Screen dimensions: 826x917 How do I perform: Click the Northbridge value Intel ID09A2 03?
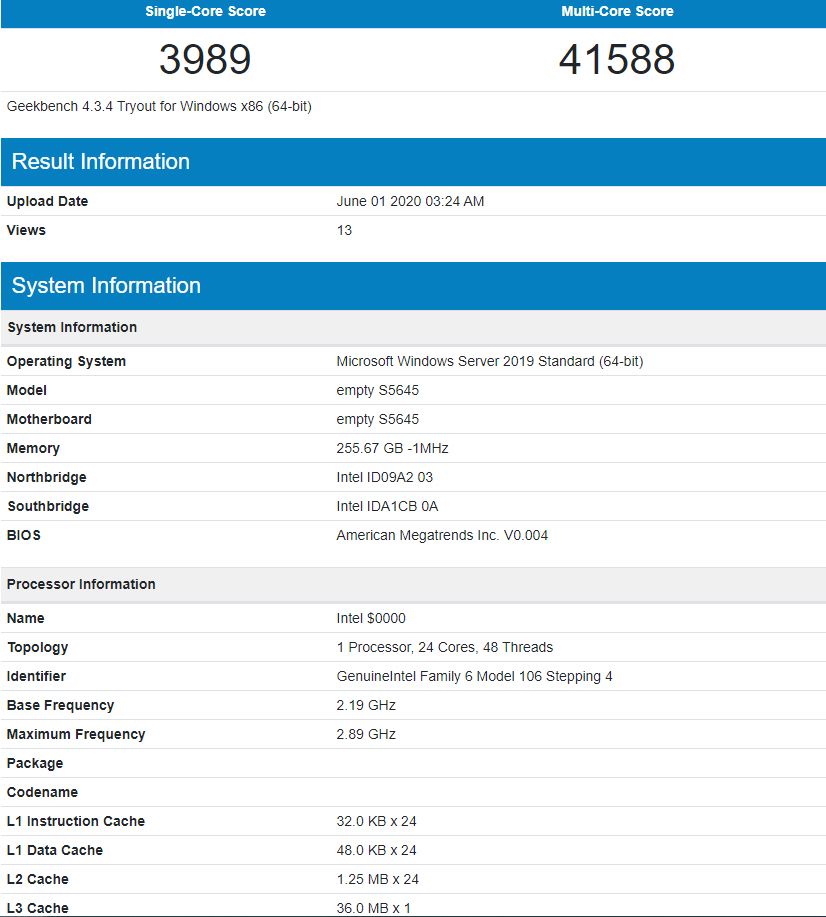pyautogui.click(x=384, y=477)
